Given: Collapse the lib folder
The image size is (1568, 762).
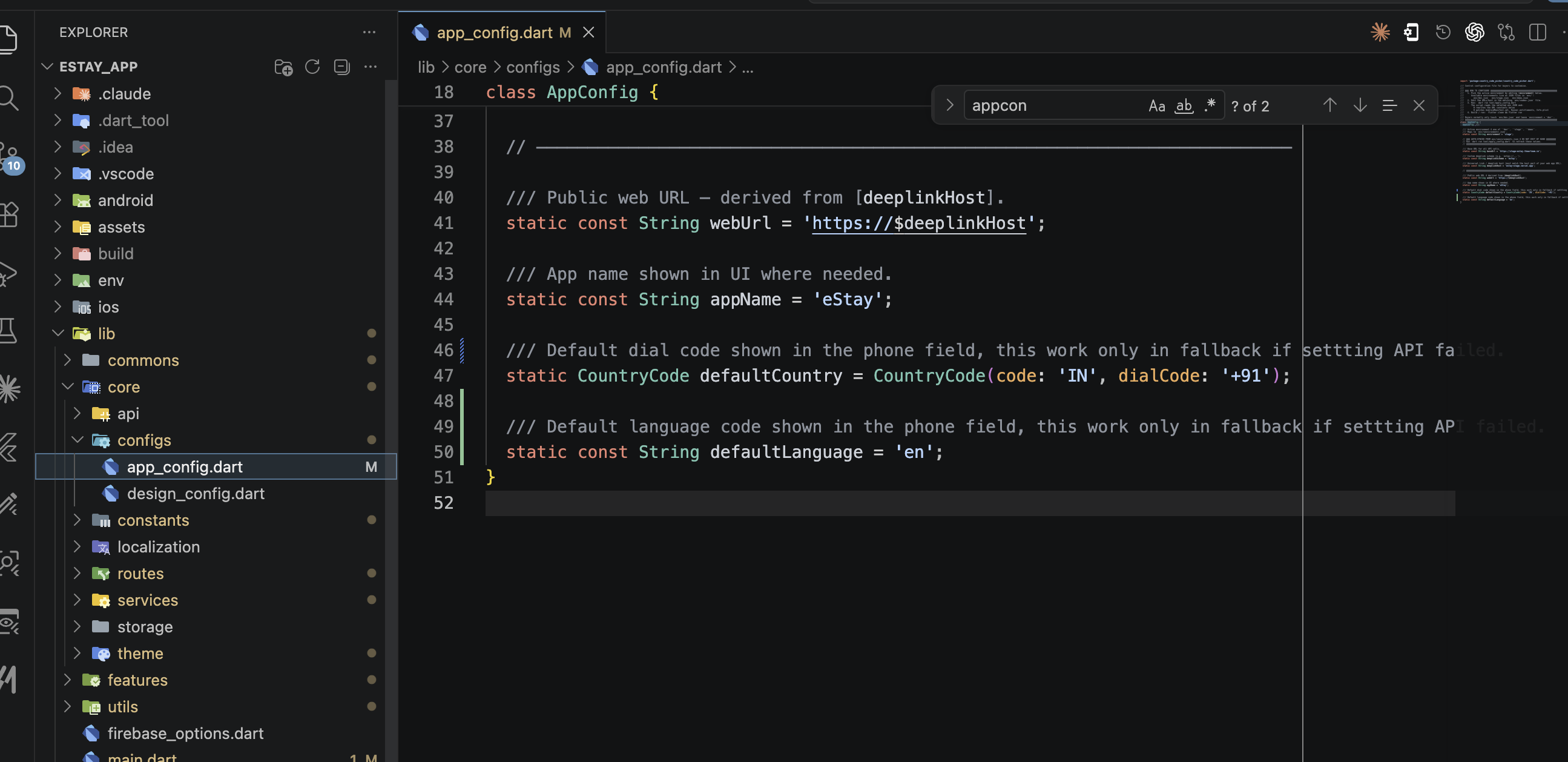Looking at the screenshot, I should click(58, 333).
